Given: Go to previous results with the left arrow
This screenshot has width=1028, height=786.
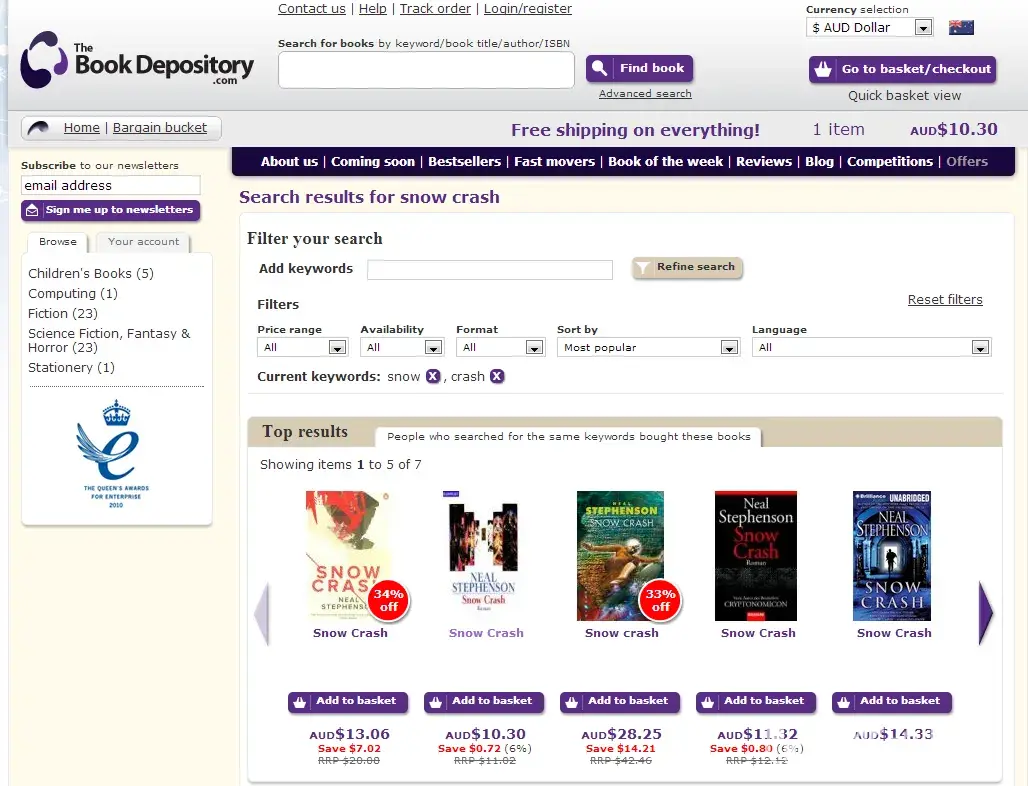Looking at the screenshot, I should (262, 613).
